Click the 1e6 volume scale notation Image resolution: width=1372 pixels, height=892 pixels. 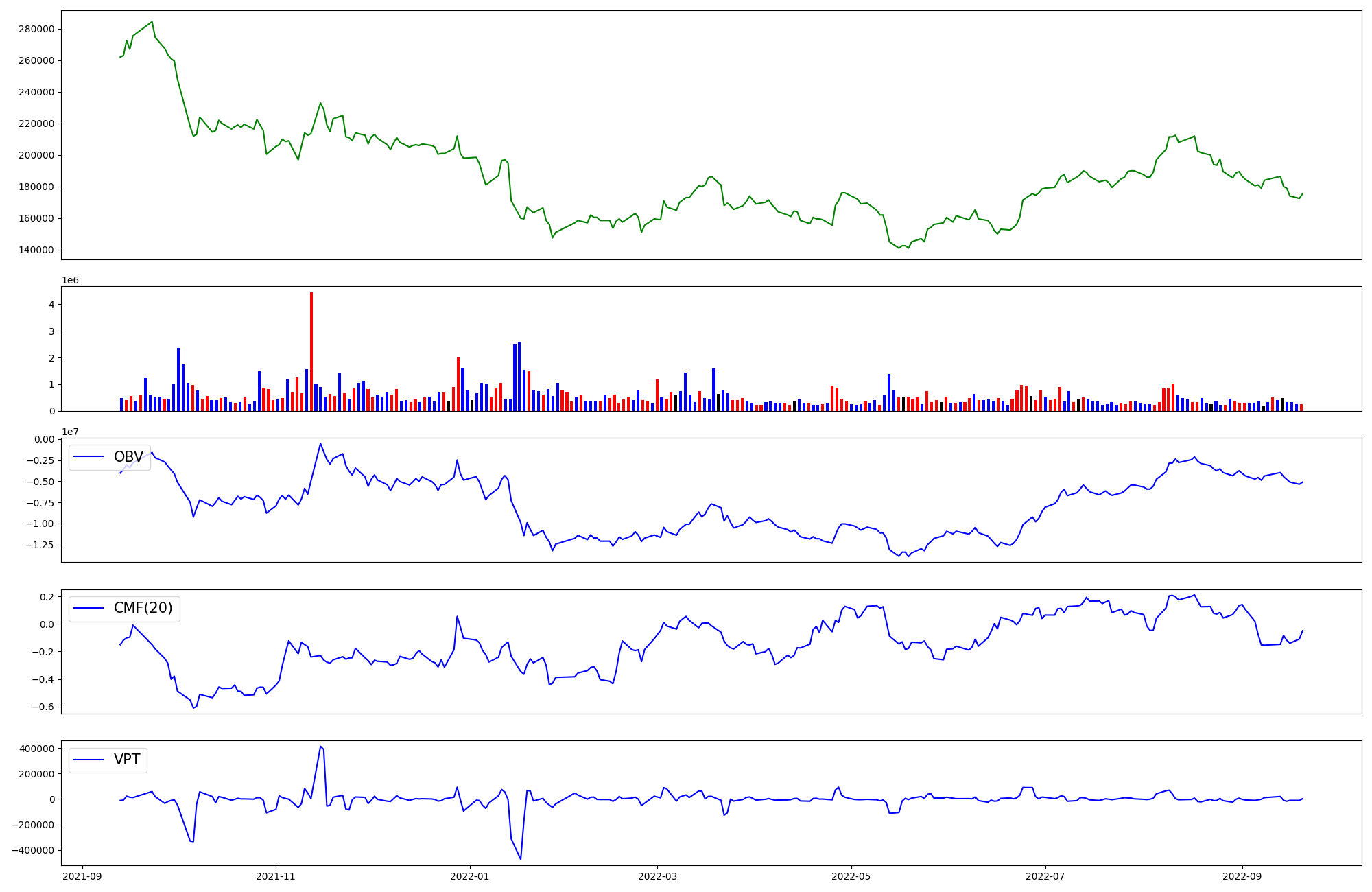[x=70, y=280]
